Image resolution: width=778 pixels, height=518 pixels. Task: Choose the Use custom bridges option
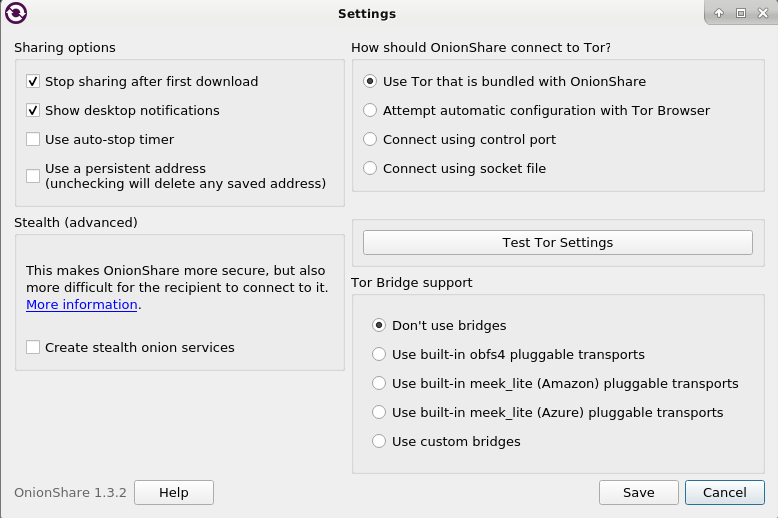coord(379,442)
